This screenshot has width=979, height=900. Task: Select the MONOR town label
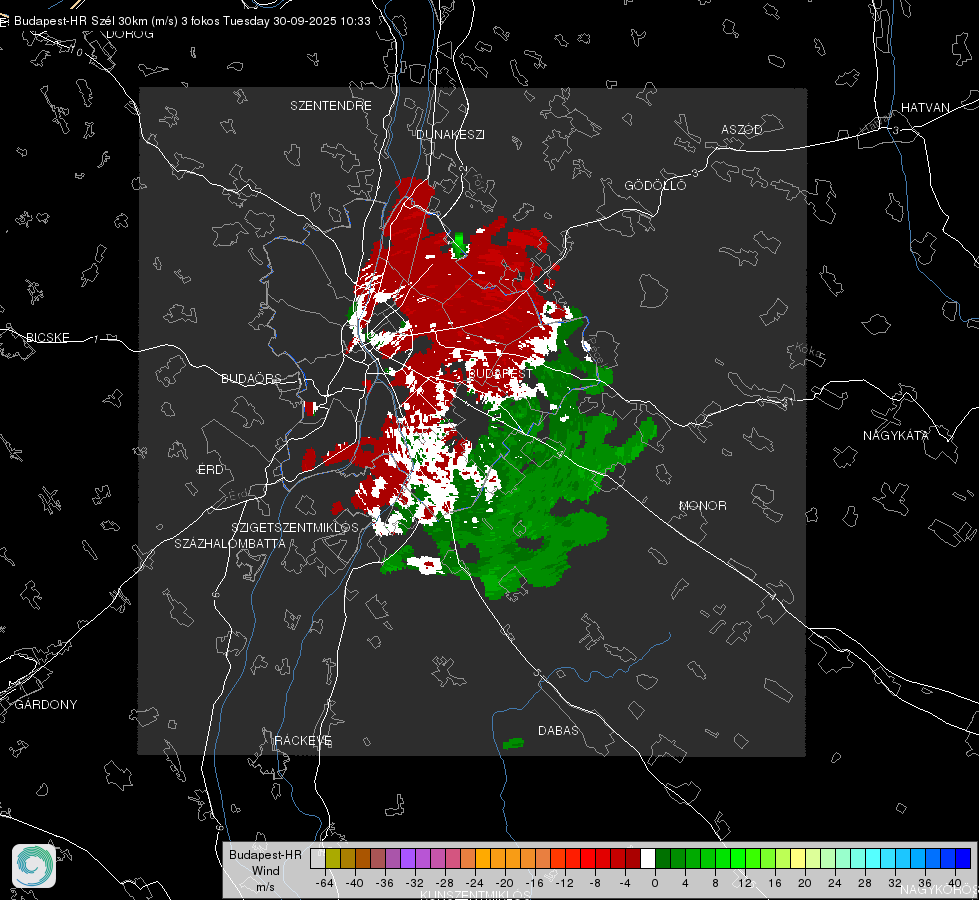[702, 505]
